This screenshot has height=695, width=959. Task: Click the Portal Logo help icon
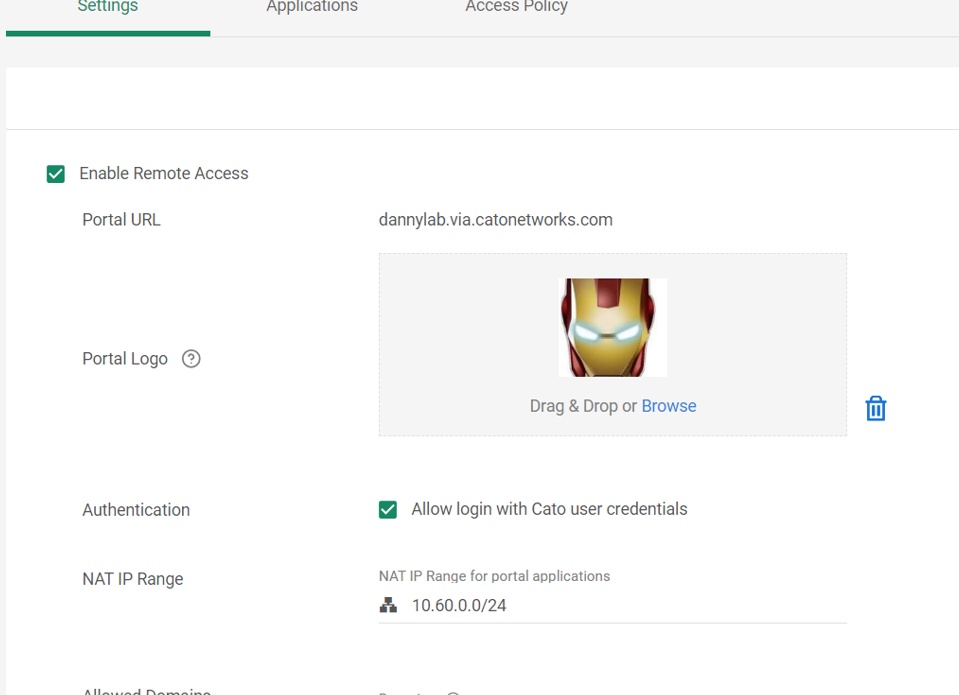coord(191,359)
